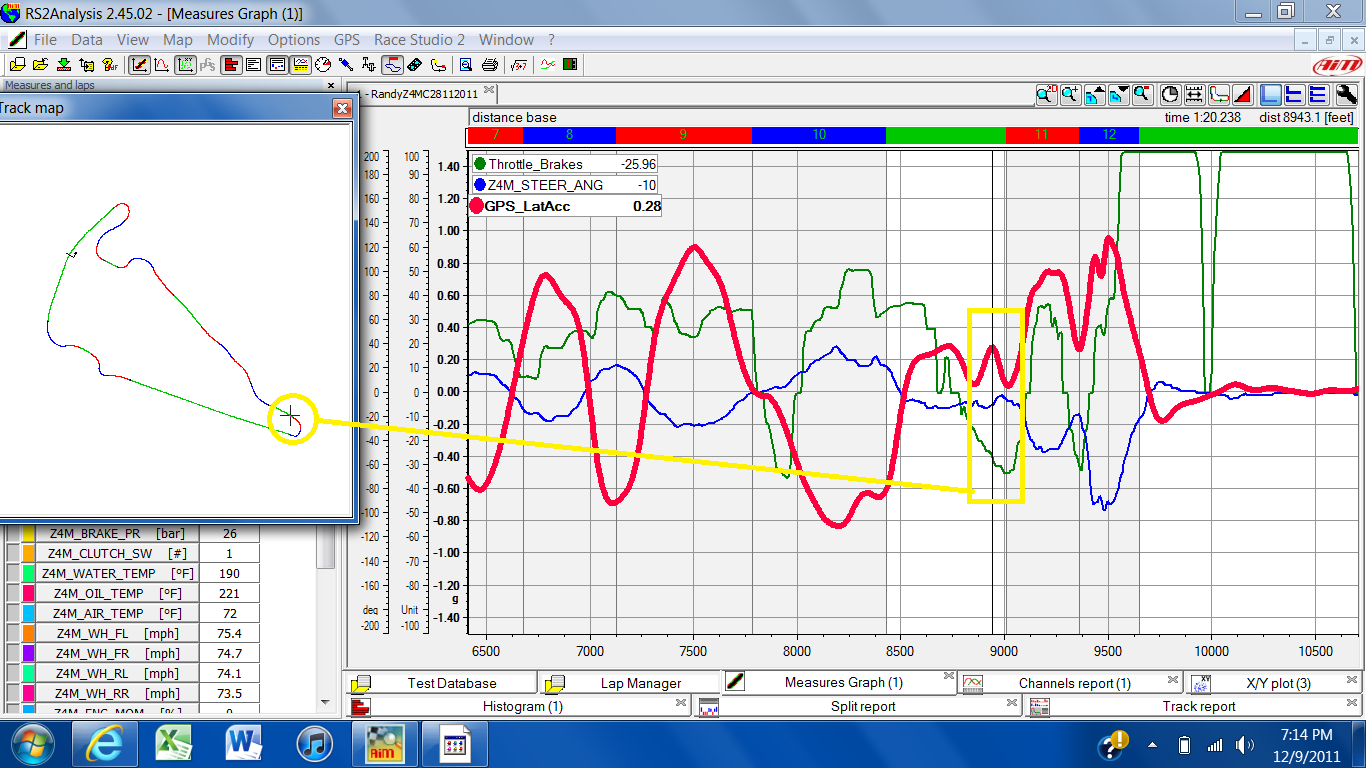Click the distance ruler arrows icon
The width and height of the screenshot is (1366, 768).
(x=1194, y=95)
